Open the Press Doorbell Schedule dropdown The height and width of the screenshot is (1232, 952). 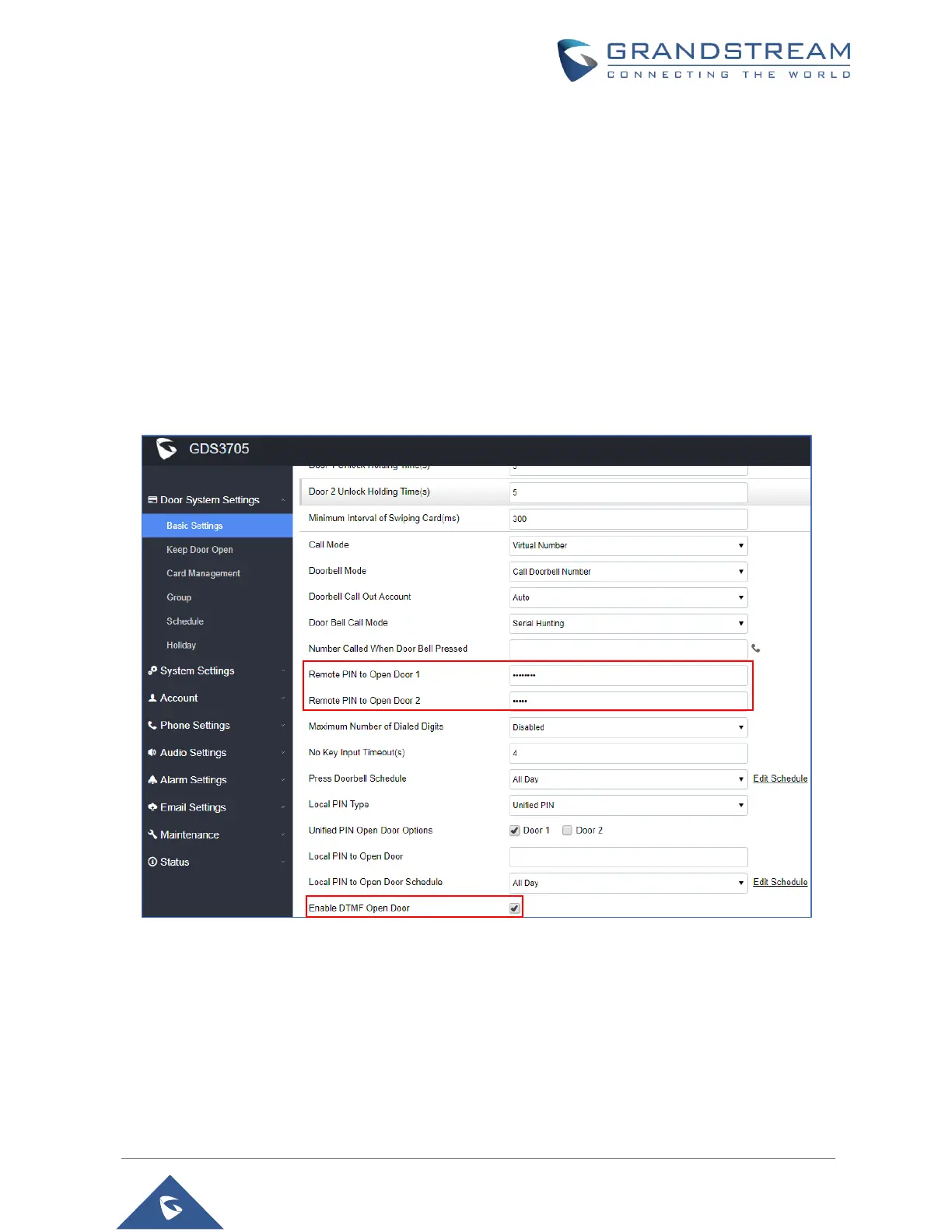[x=628, y=779]
